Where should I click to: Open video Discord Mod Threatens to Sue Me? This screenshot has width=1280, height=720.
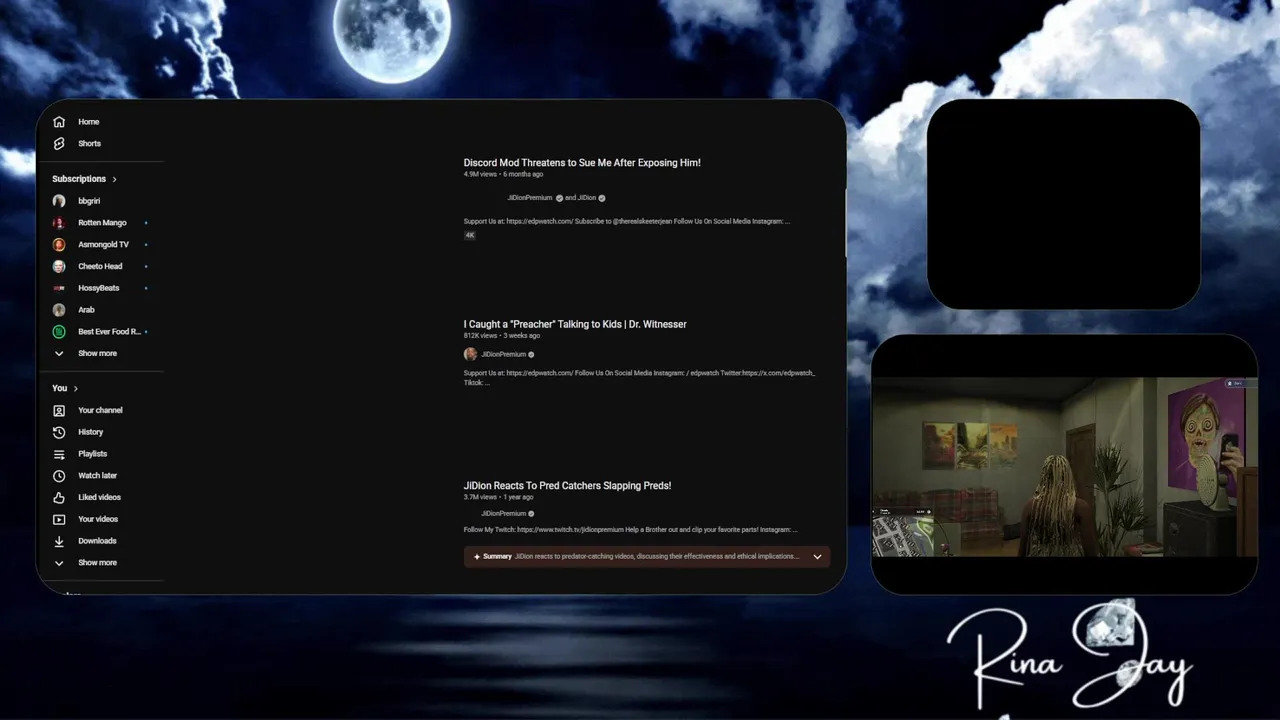click(x=582, y=163)
